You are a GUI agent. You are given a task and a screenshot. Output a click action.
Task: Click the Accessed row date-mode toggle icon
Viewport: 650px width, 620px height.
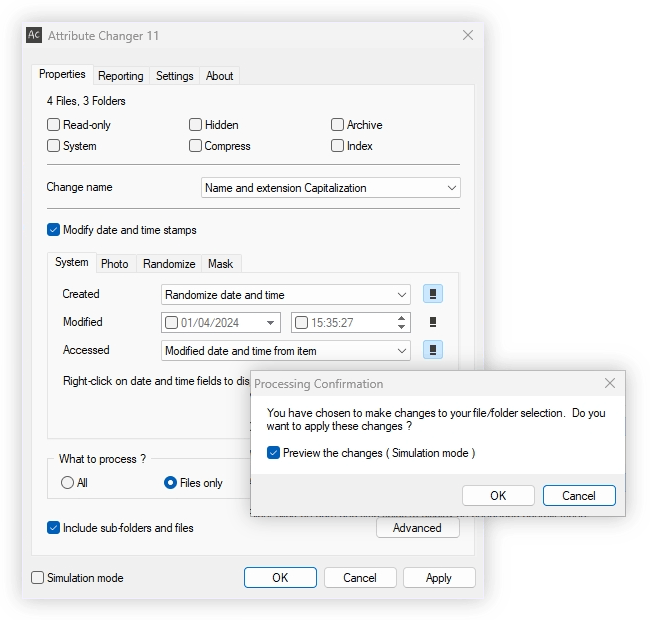(432, 350)
